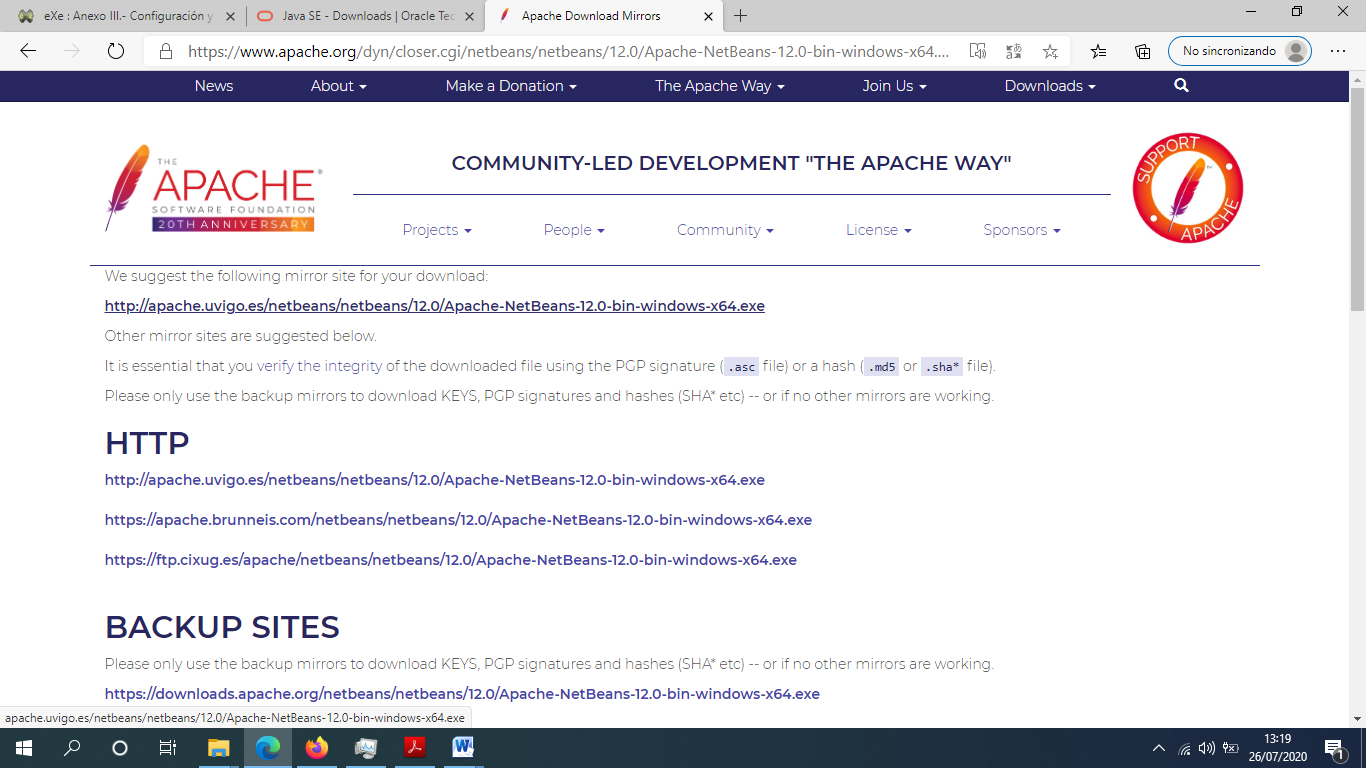Viewport: 1366px width, 768px height.
Task: Click the HTTP section heading
Action: click(147, 443)
